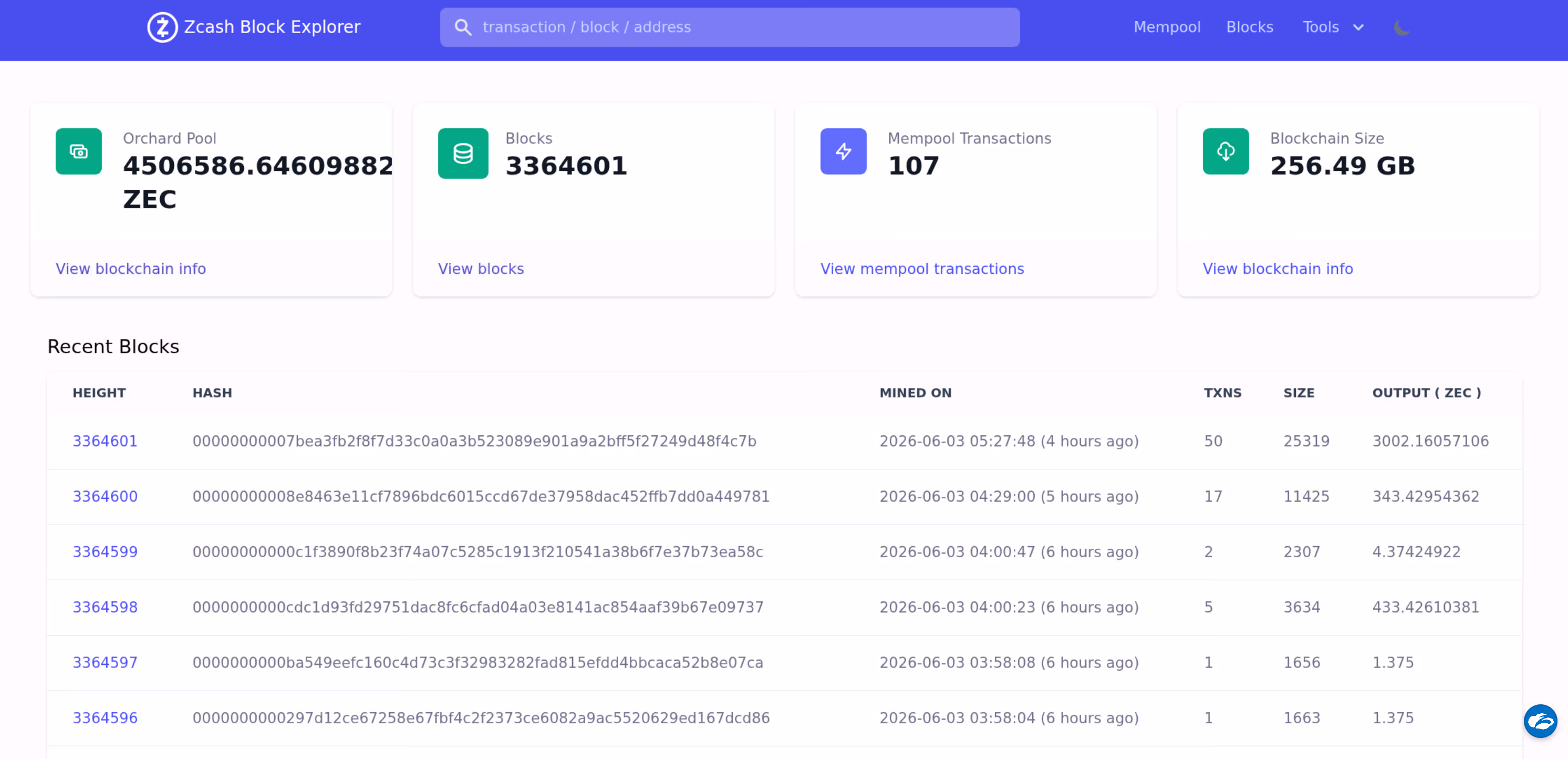The image size is (1568, 759).
Task: Click output value 433.42610381
Action: tap(1425, 607)
